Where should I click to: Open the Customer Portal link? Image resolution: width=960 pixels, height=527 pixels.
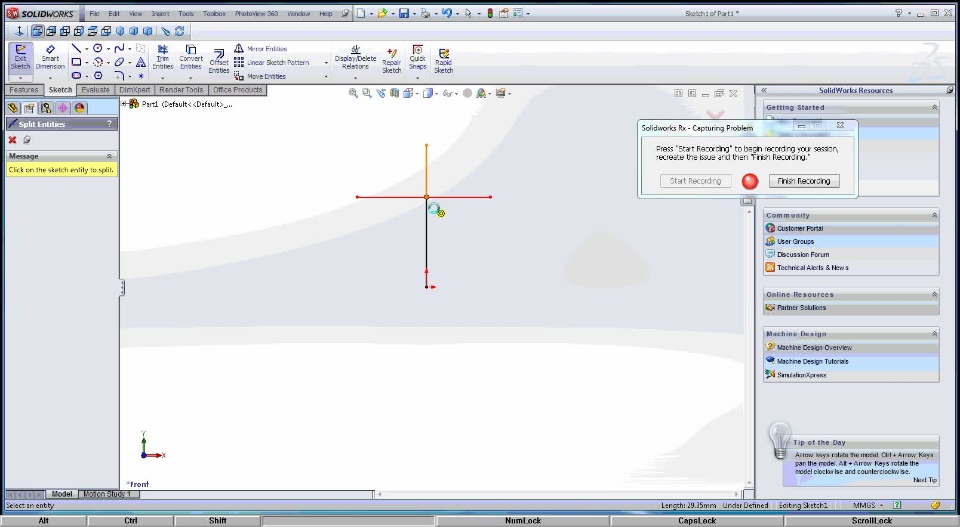pyautogui.click(x=800, y=228)
